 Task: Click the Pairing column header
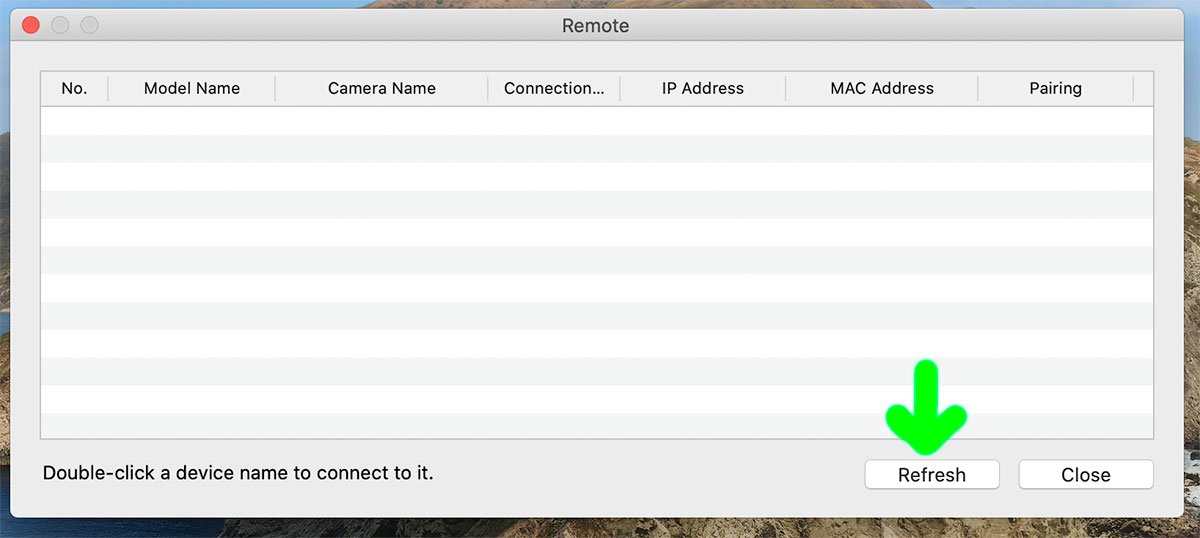[1055, 88]
